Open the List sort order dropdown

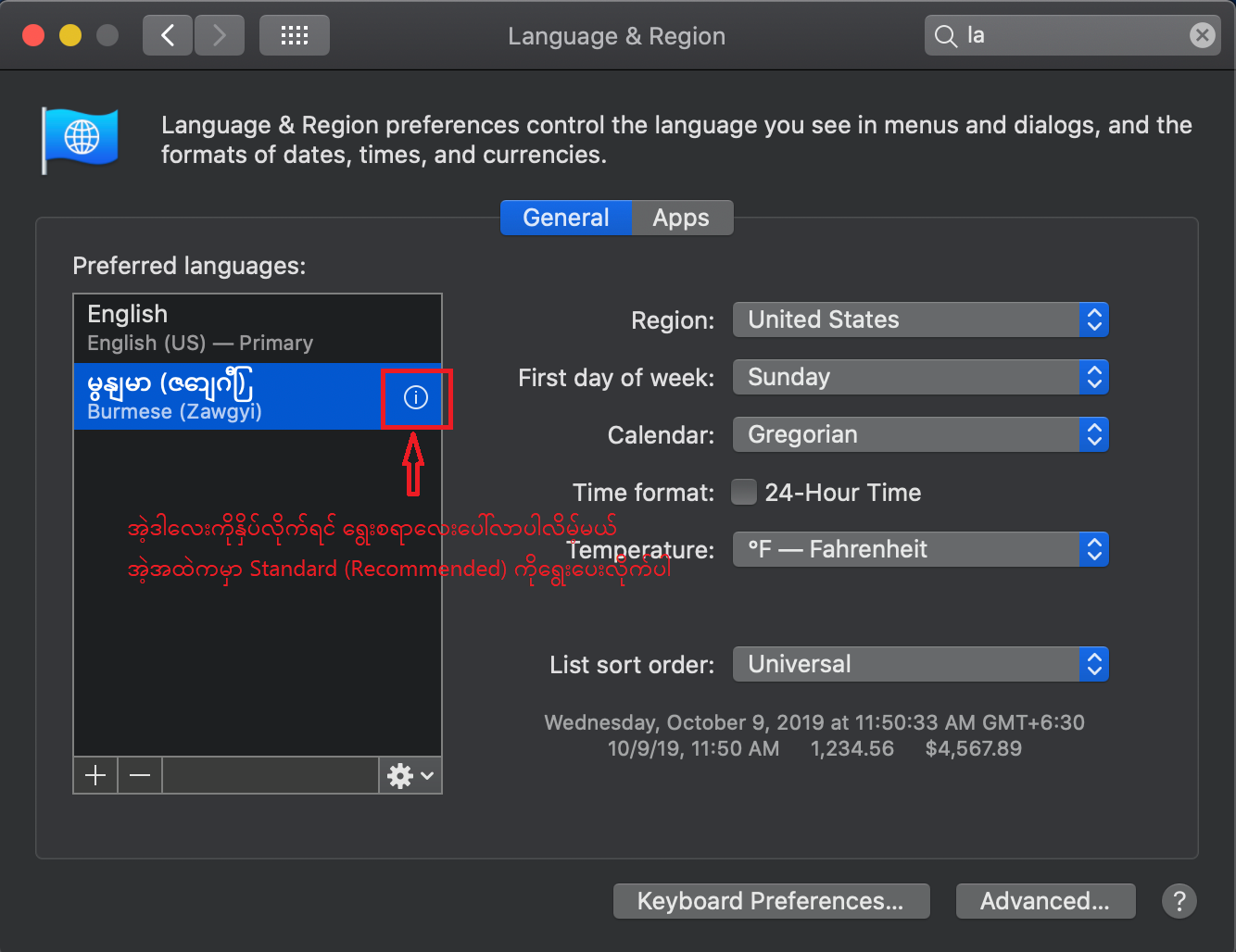[x=920, y=664]
